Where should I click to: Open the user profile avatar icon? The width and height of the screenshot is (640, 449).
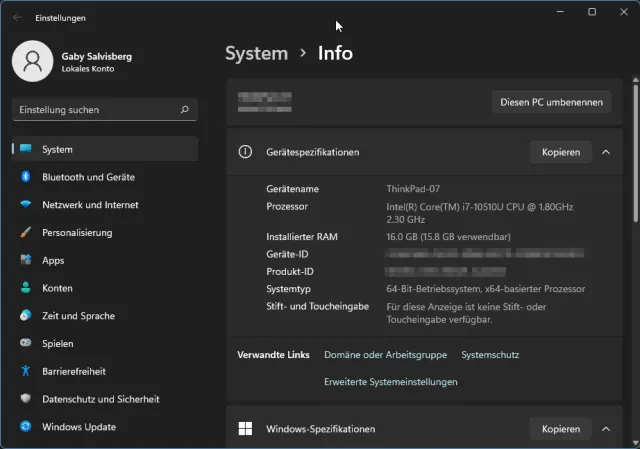[32, 61]
